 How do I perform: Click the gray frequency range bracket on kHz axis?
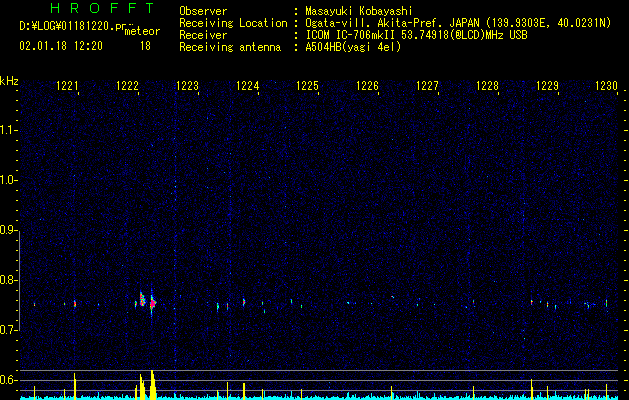click(x=20, y=281)
